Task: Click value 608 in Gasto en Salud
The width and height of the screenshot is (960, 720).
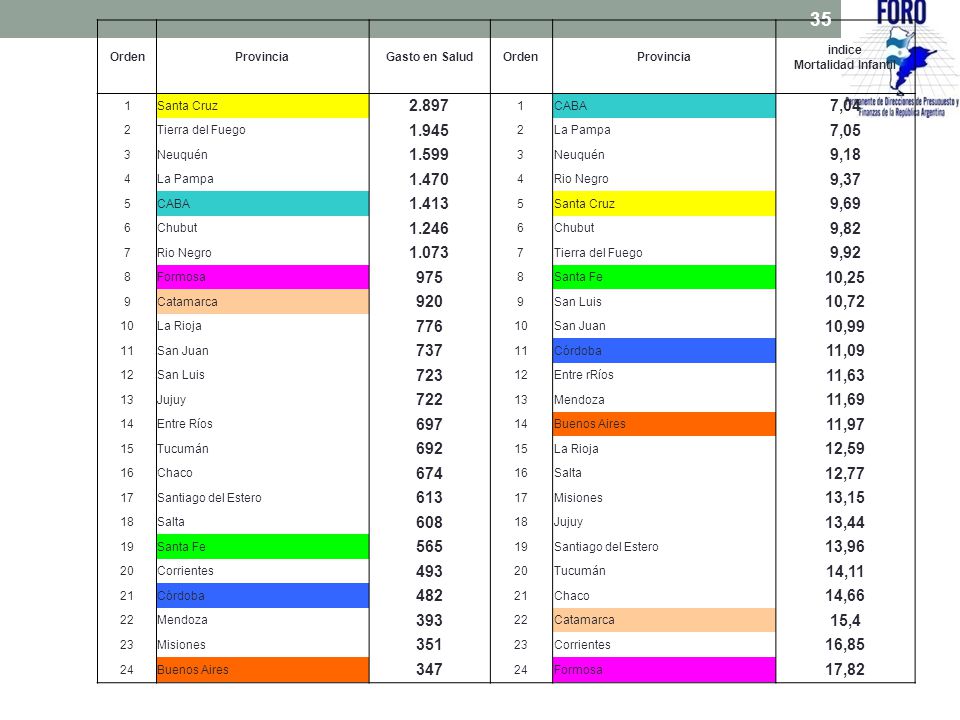Action: [x=429, y=522]
